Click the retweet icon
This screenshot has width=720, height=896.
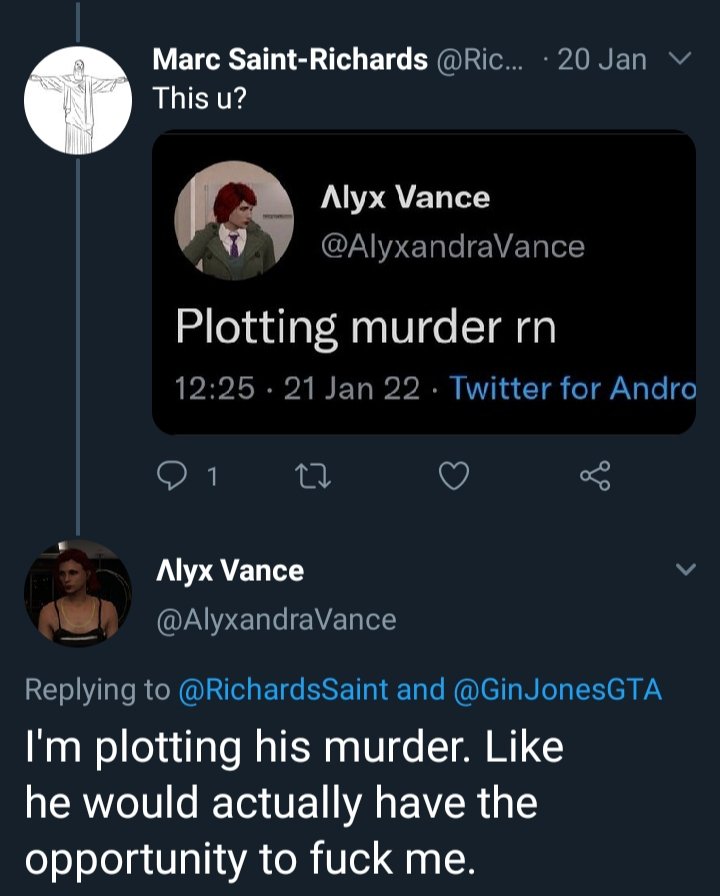[x=312, y=478]
